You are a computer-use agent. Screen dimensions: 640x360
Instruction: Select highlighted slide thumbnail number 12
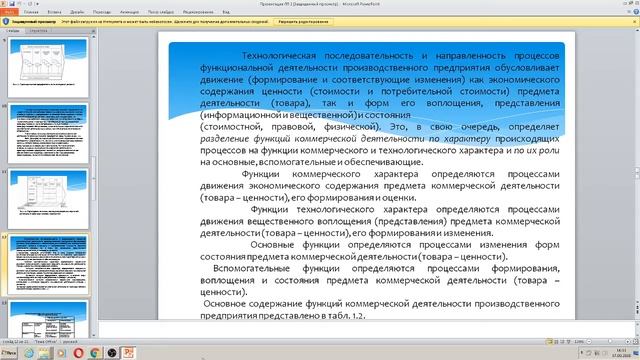(x=48, y=264)
